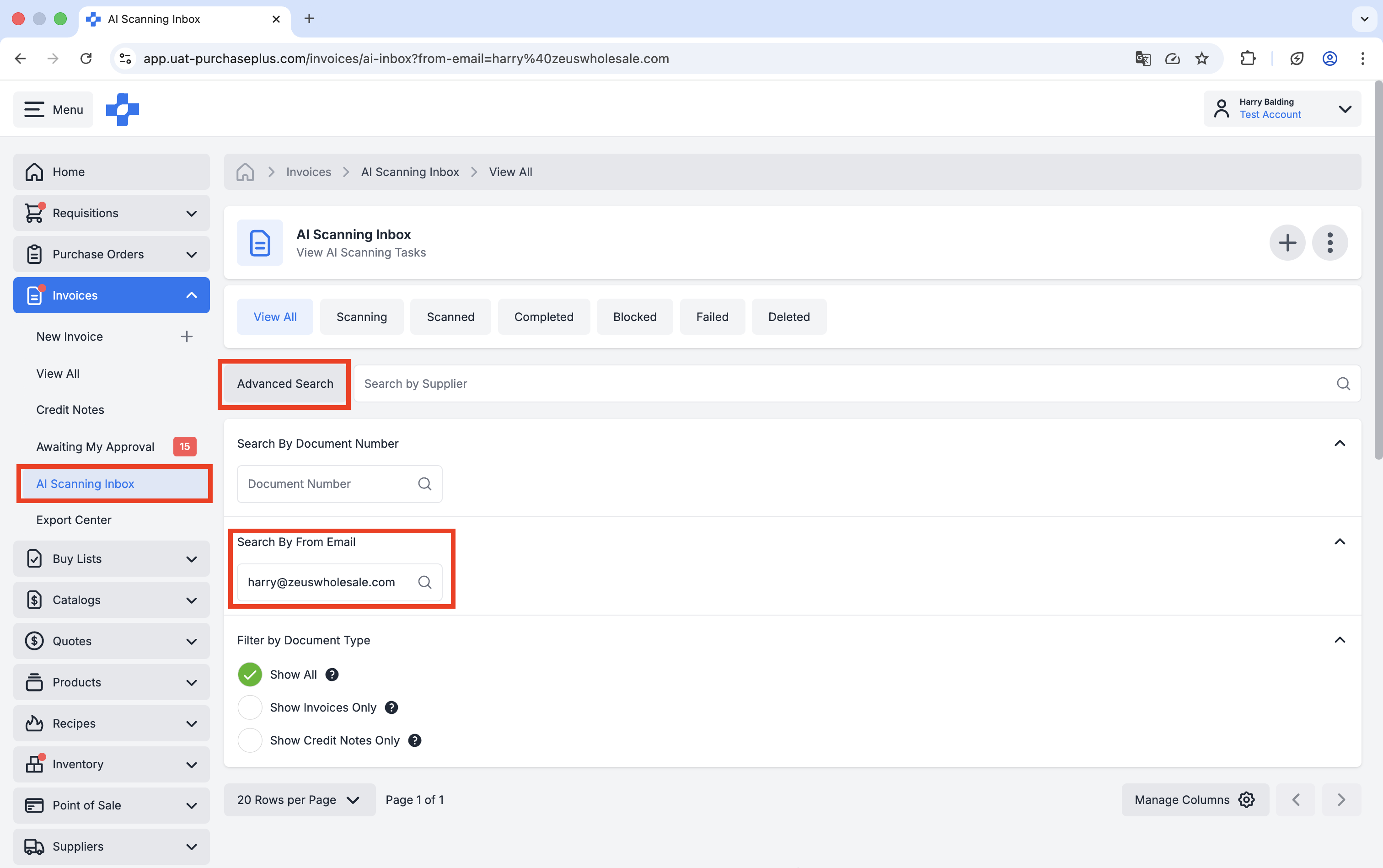
Task: Open Awaiting My Approval link
Action: 95,447
